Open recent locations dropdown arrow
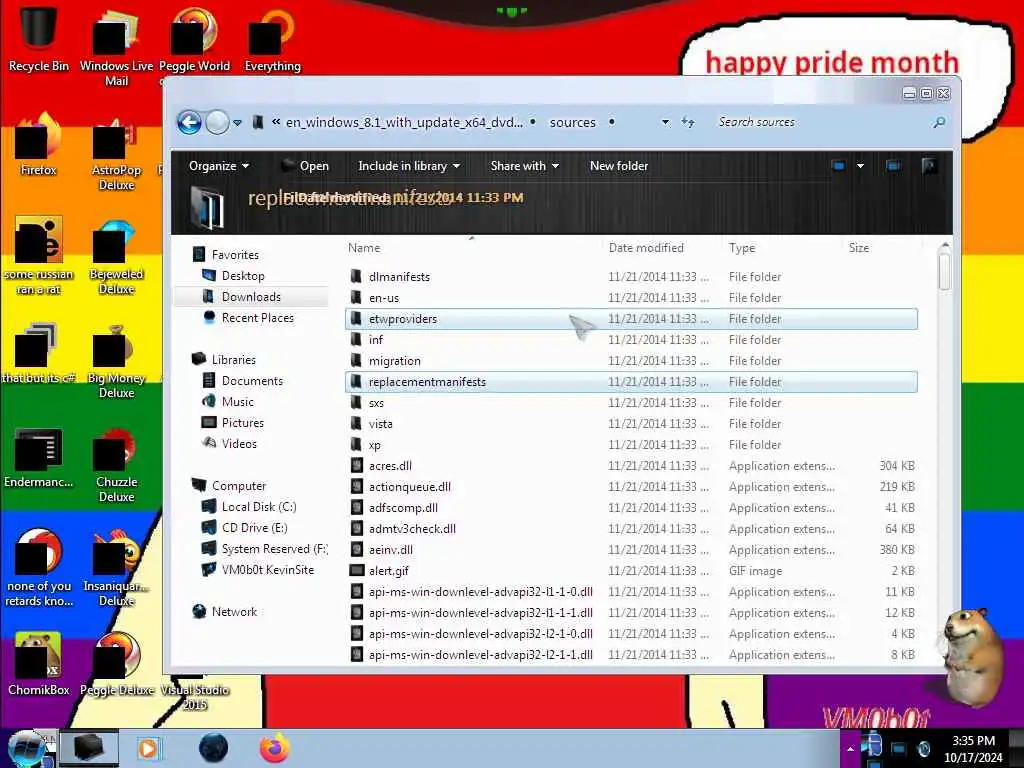1024x768 pixels. [x=238, y=123]
